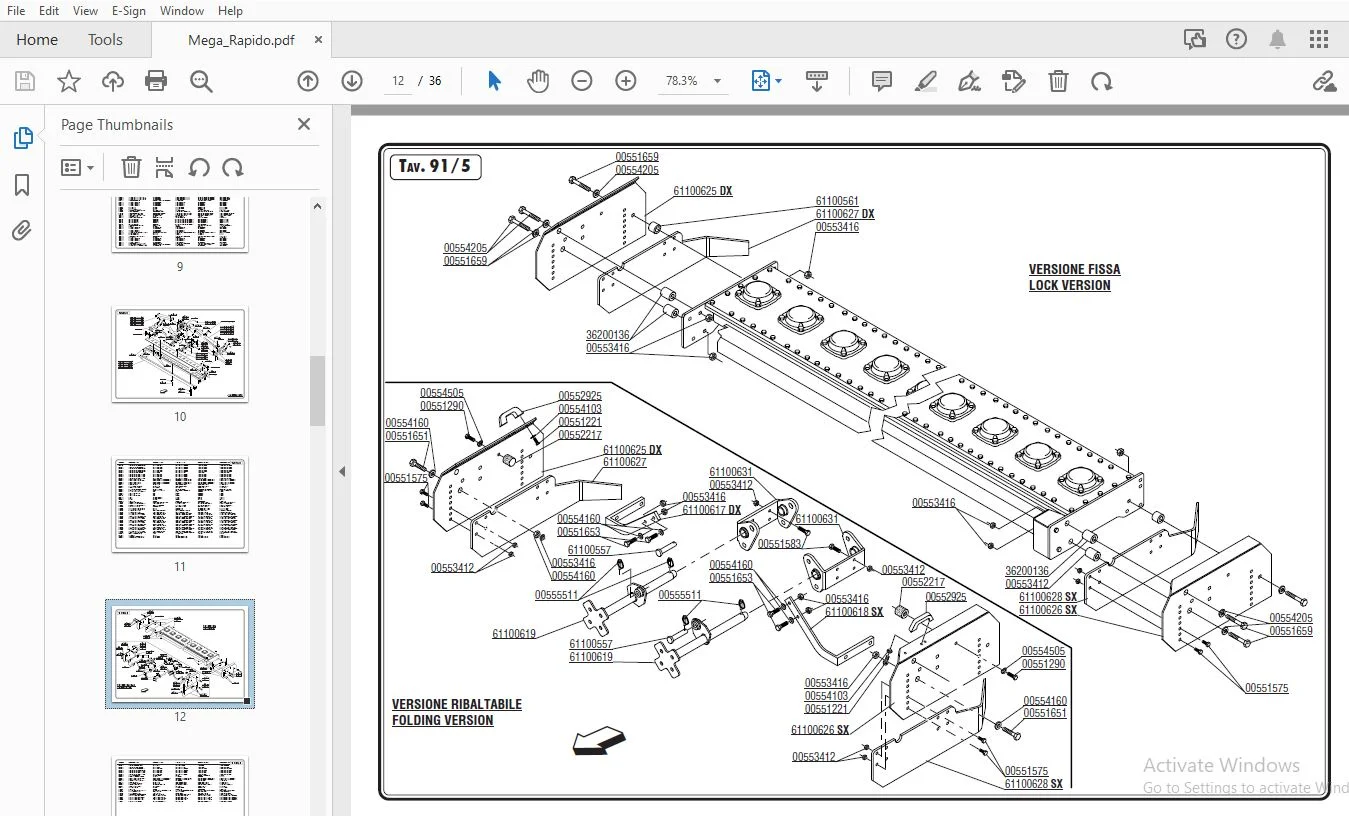The width and height of the screenshot is (1349, 816).
Task: Click the 'VERSIONE FISSA' heading text
Action: point(1074,269)
